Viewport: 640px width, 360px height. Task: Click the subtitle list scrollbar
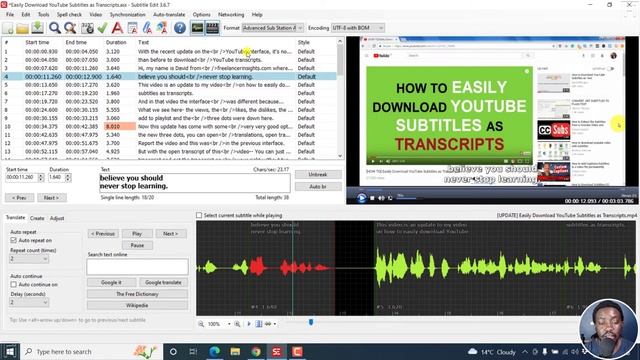click(340, 98)
